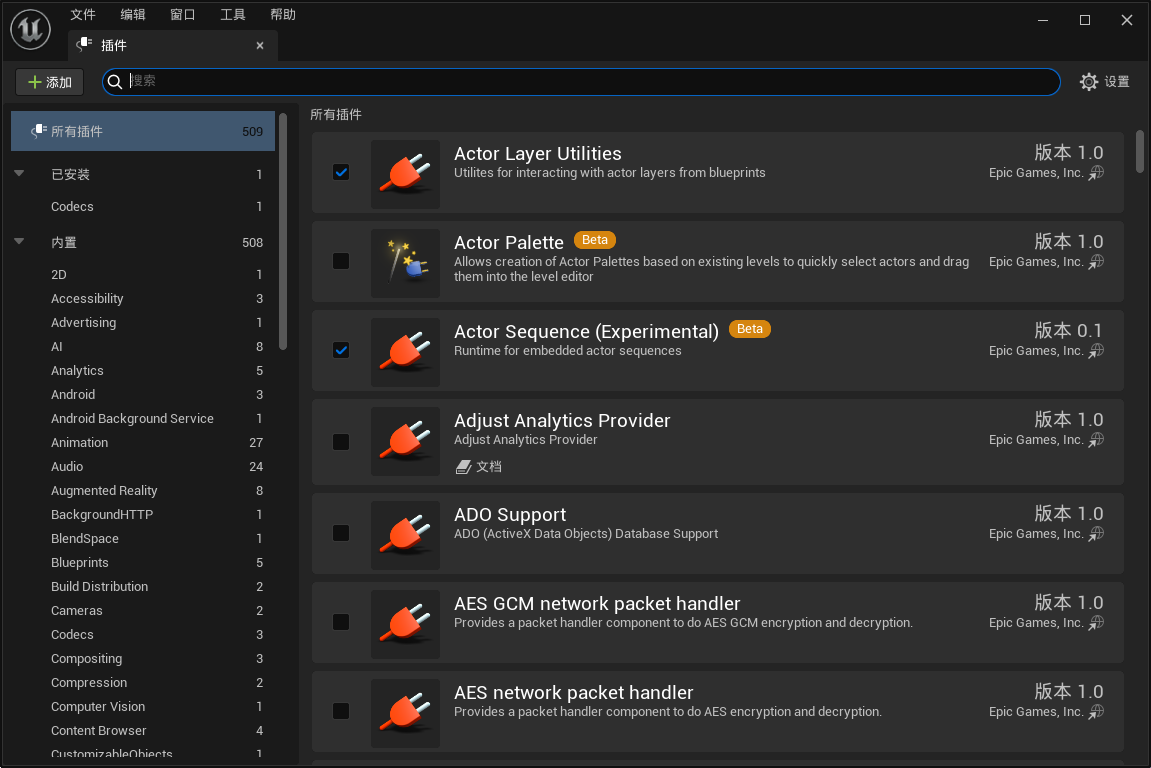Click the plug icon on 插件 tab
This screenshot has height=768, width=1151.
click(84, 45)
